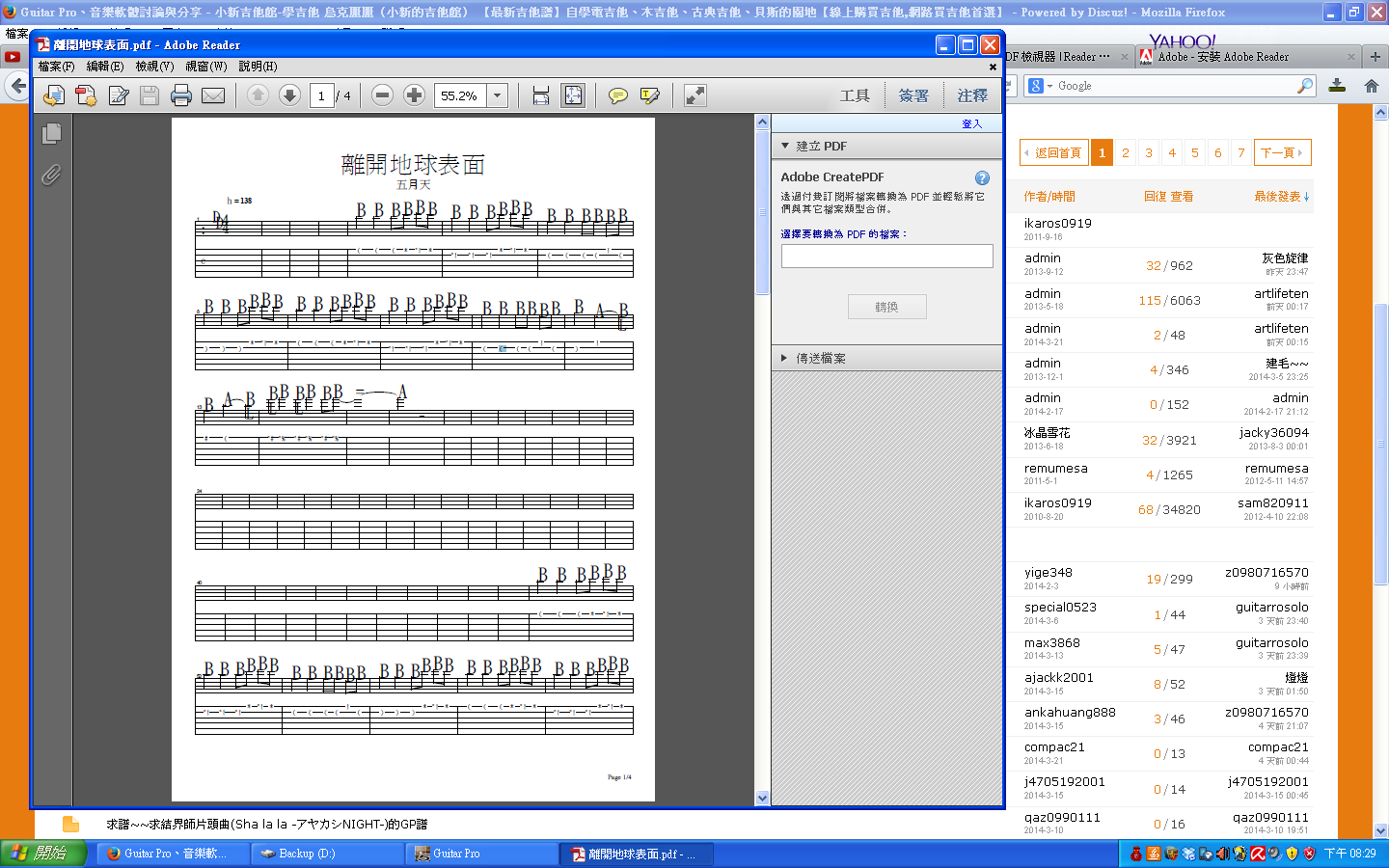Open the 工具 pane tab
The image size is (1389, 868).
[855, 95]
